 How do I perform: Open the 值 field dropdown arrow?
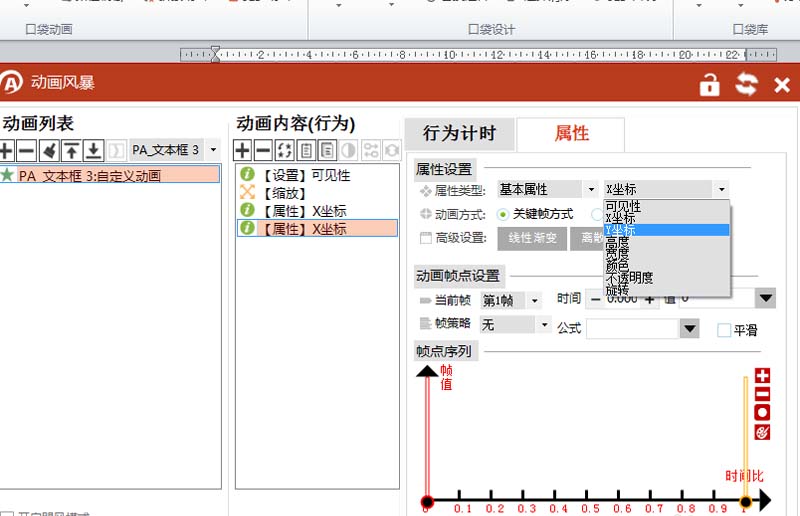(765, 299)
